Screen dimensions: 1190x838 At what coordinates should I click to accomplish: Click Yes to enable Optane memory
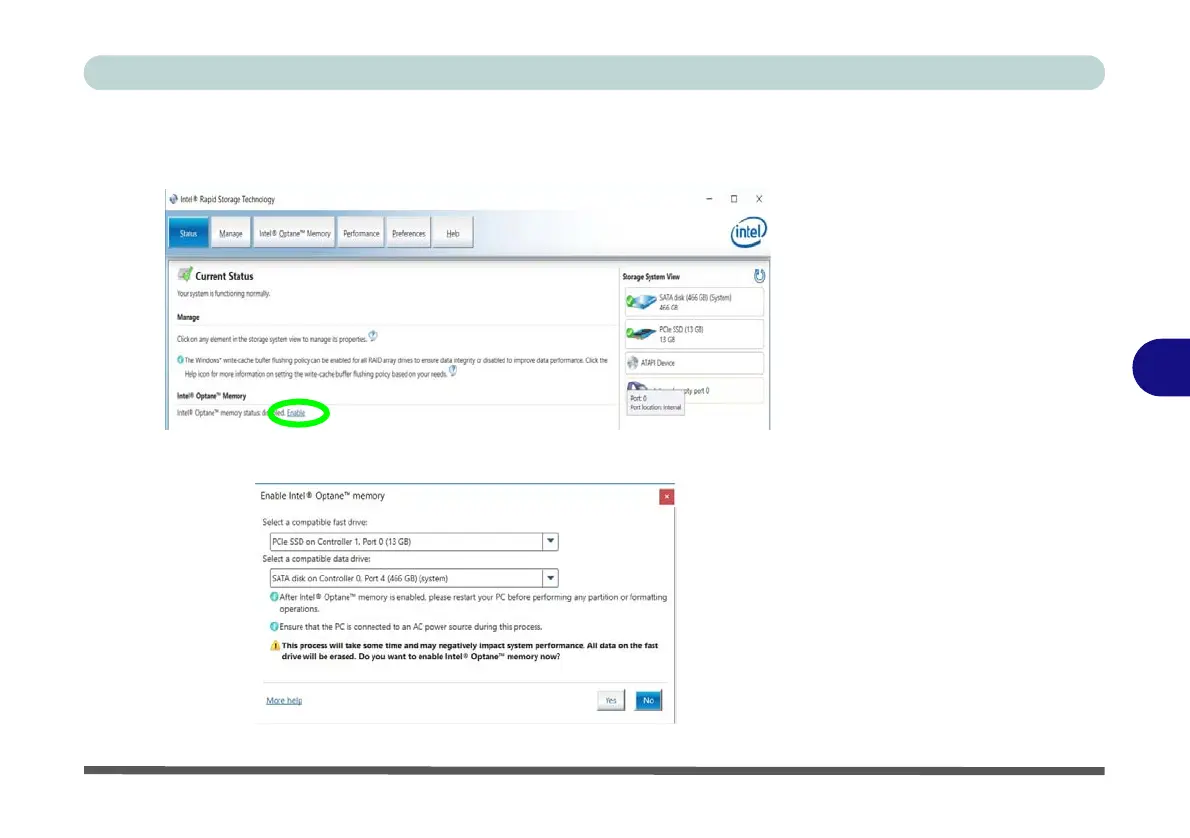coord(611,700)
